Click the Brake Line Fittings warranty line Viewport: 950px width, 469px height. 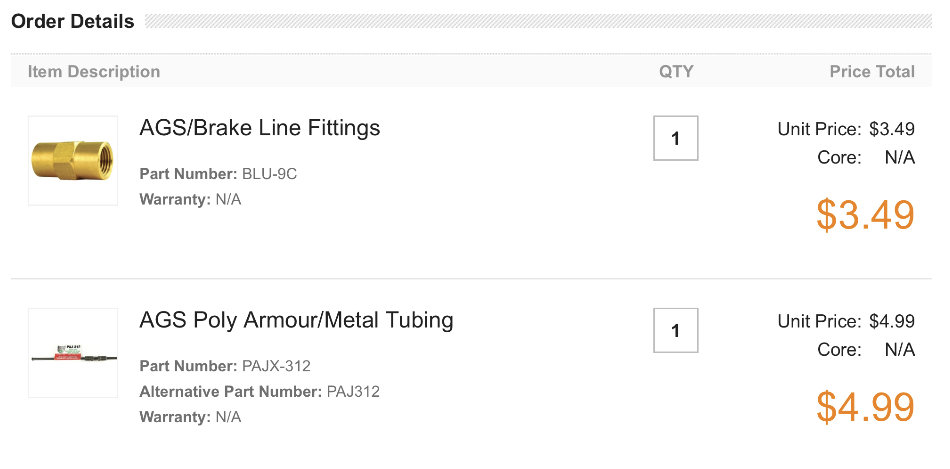(190, 199)
